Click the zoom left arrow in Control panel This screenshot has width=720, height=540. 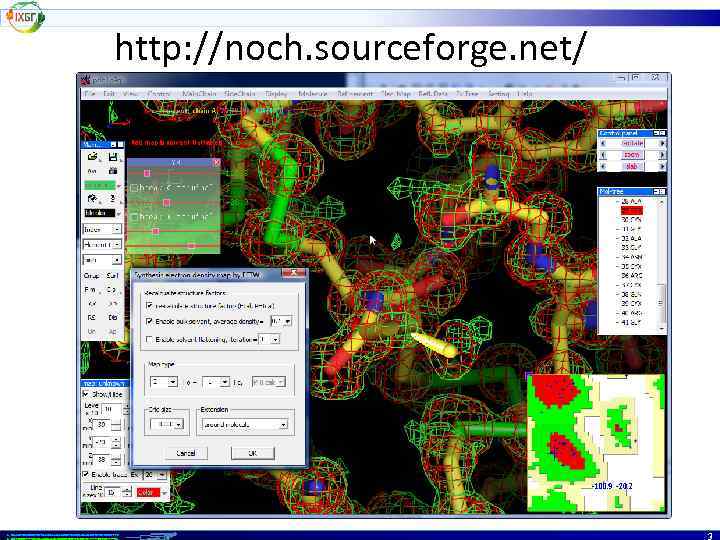tap(603, 155)
